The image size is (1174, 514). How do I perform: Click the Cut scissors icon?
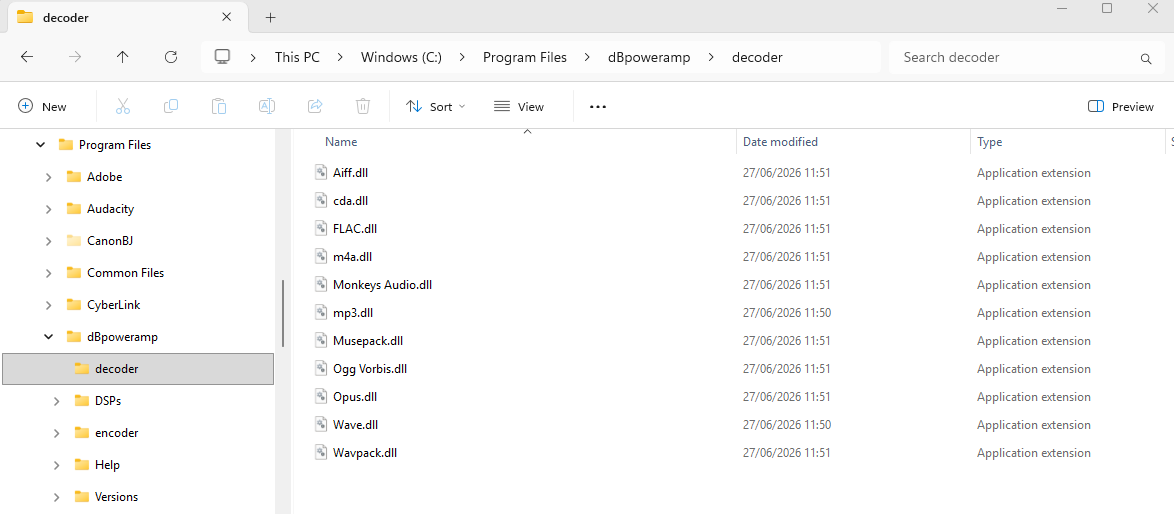tap(123, 106)
